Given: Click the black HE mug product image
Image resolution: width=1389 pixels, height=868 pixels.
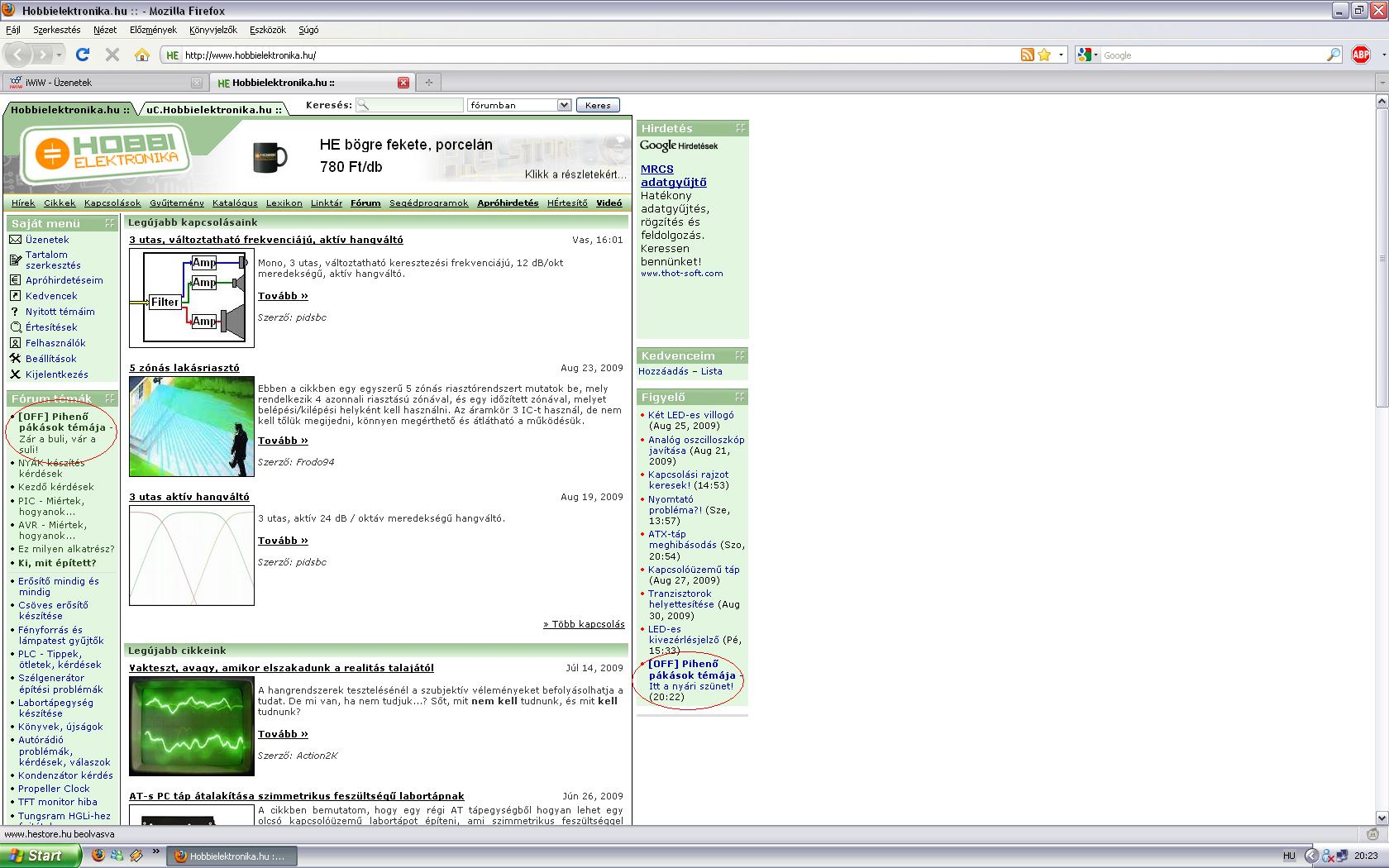Looking at the screenshot, I should (270, 156).
